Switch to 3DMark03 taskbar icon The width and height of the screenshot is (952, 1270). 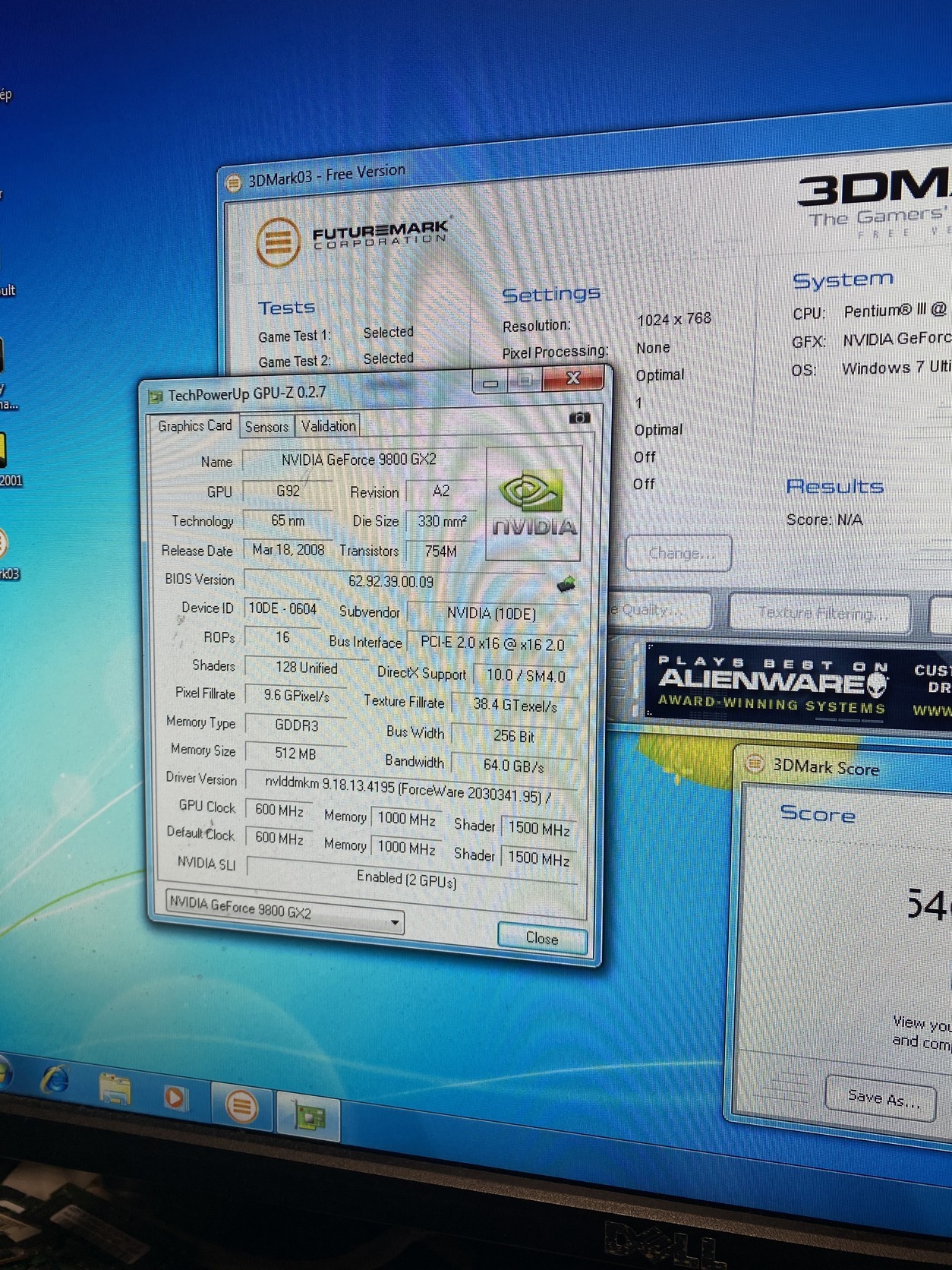[241, 1106]
